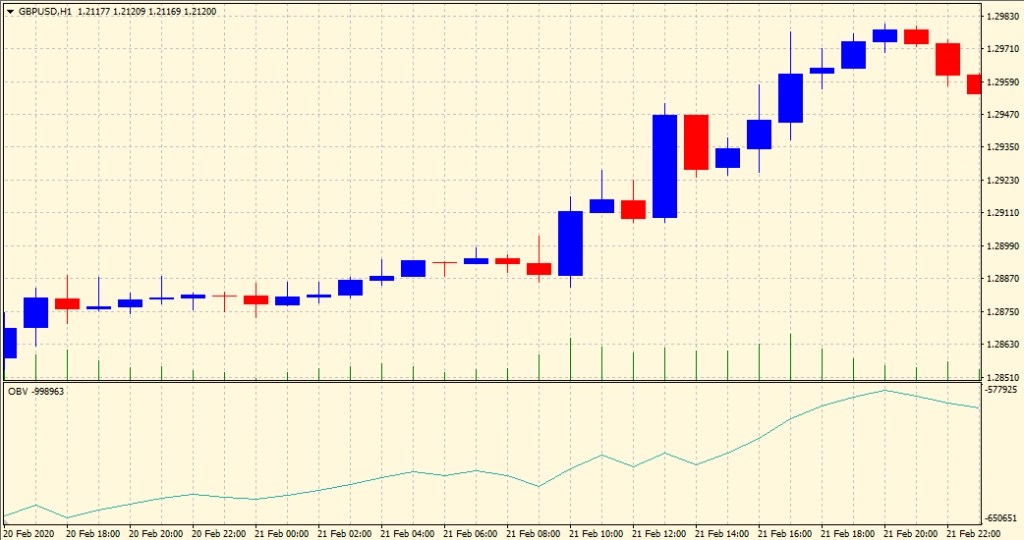Image resolution: width=1024 pixels, height=540 pixels.
Task: Click the 20 Feb 18:00 time label
Action: [93, 533]
